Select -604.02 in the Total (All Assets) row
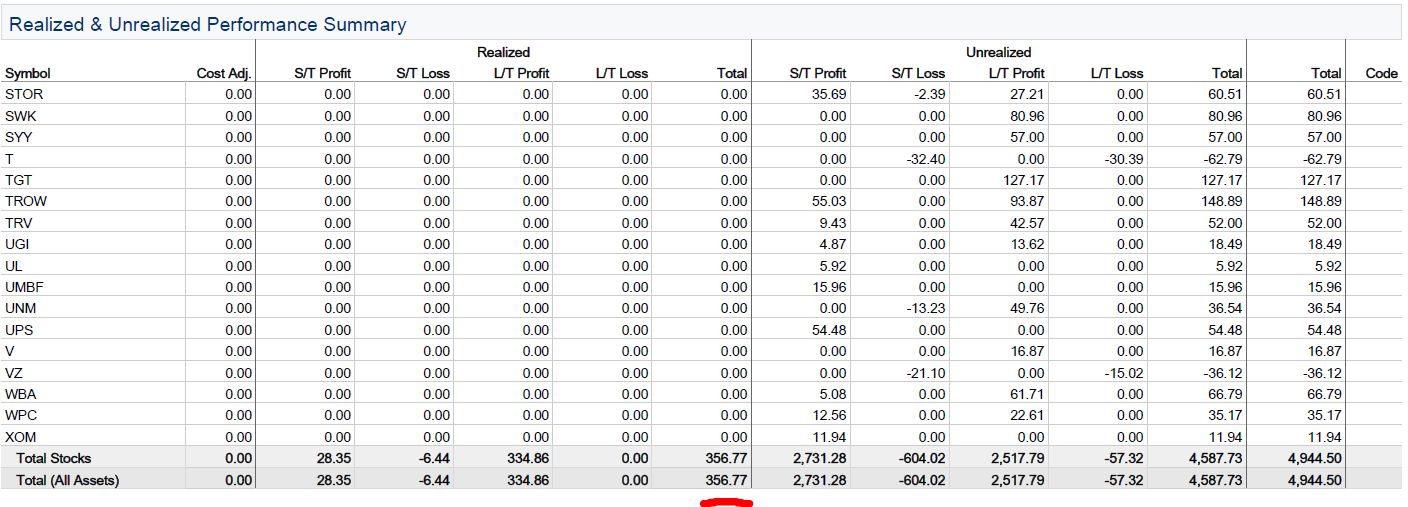 click(x=921, y=480)
